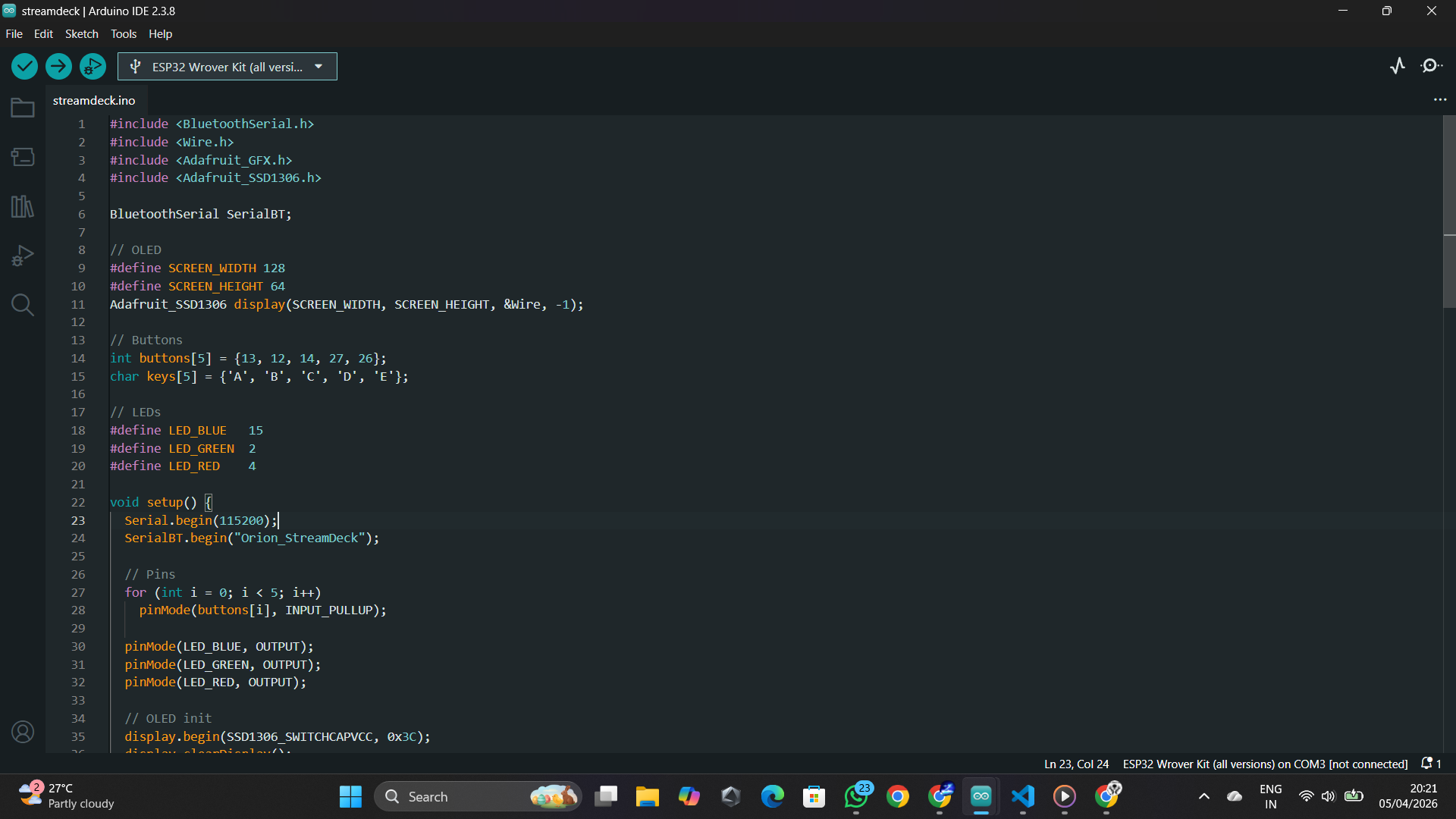The height and width of the screenshot is (819, 1456).
Task: Click the '// Buttons' comment line
Action: coord(146,340)
